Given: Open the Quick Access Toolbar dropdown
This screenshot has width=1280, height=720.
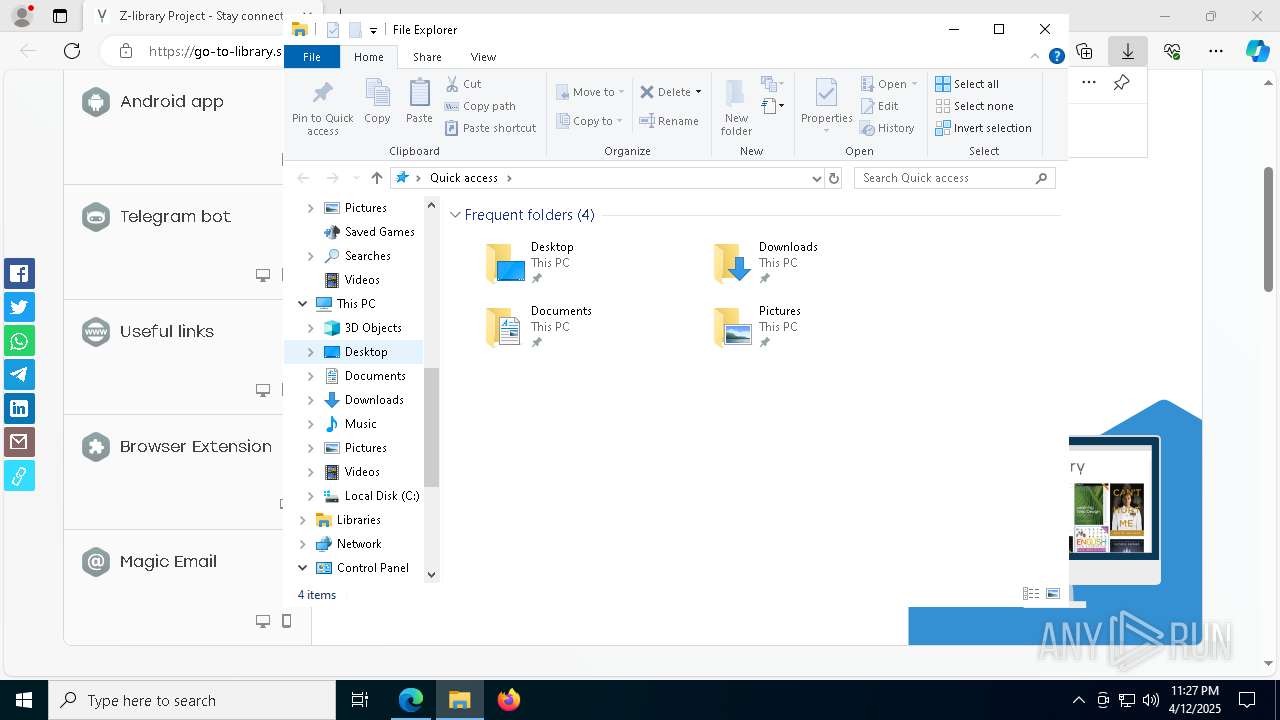Looking at the screenshot, I should click(373, 30).
